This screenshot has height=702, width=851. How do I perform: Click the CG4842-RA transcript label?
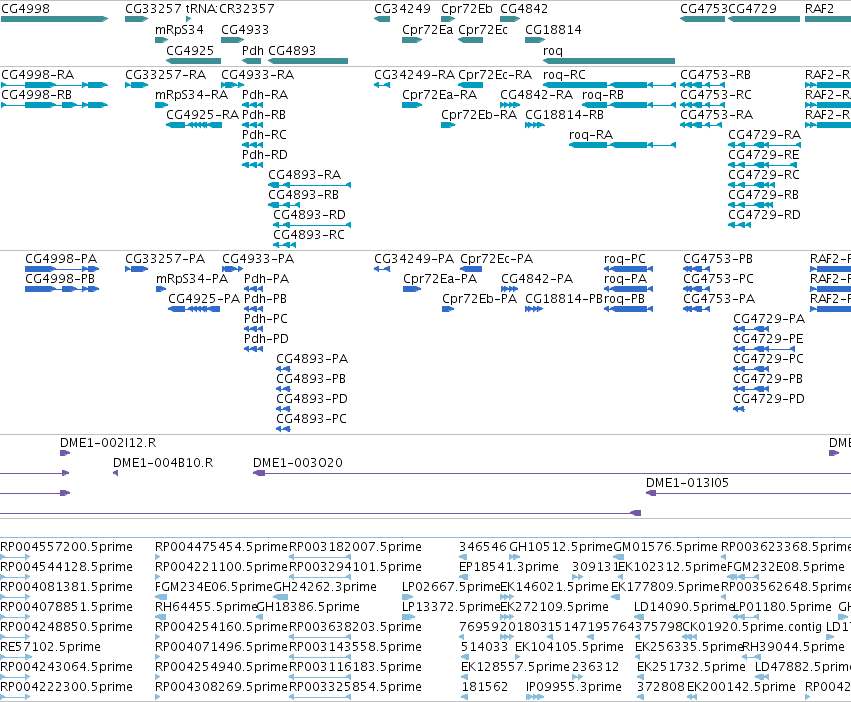[536, 94]
